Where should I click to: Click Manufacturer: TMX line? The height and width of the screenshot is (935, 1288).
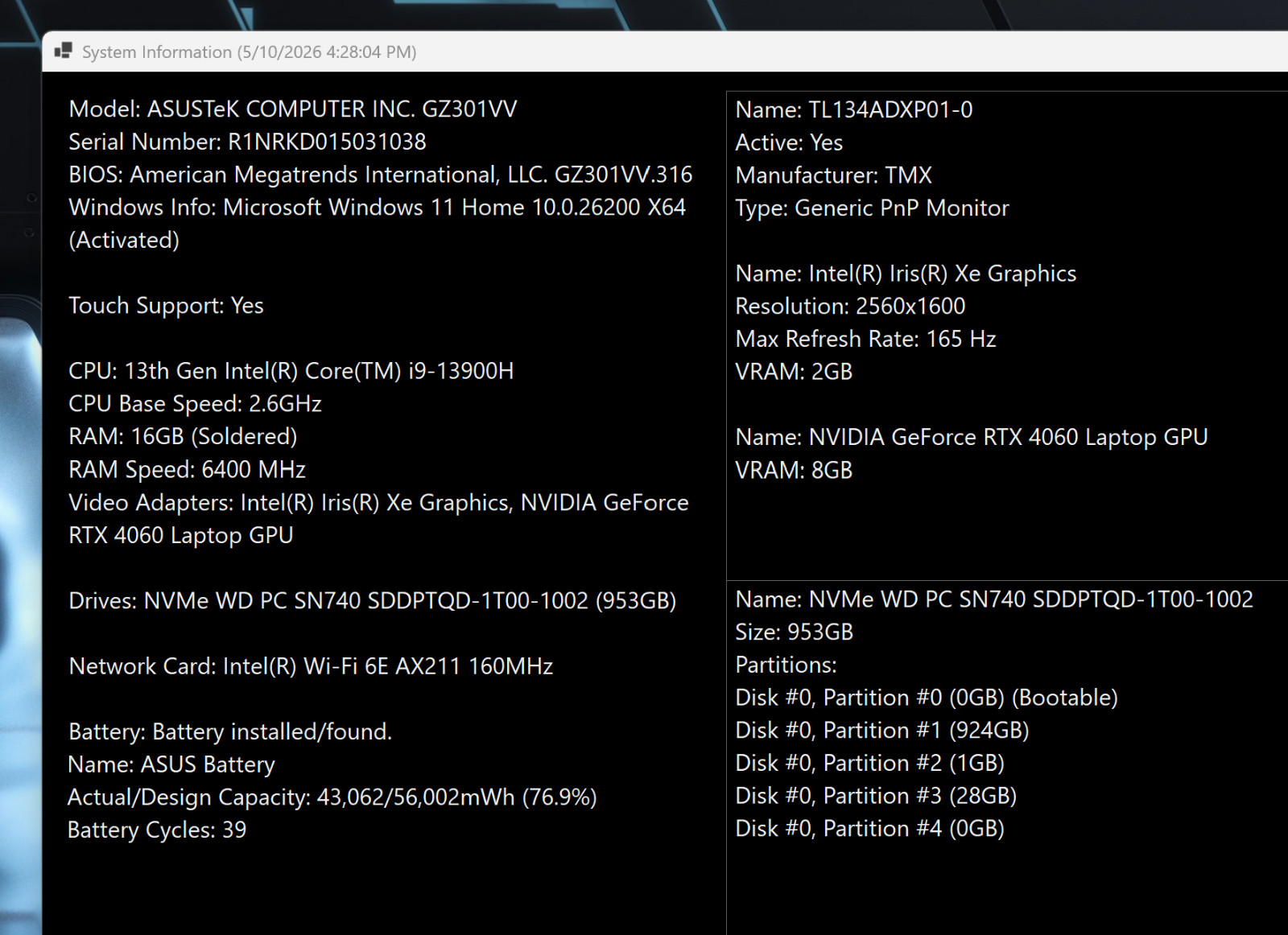pyautogui.click(x=834, y=175)
